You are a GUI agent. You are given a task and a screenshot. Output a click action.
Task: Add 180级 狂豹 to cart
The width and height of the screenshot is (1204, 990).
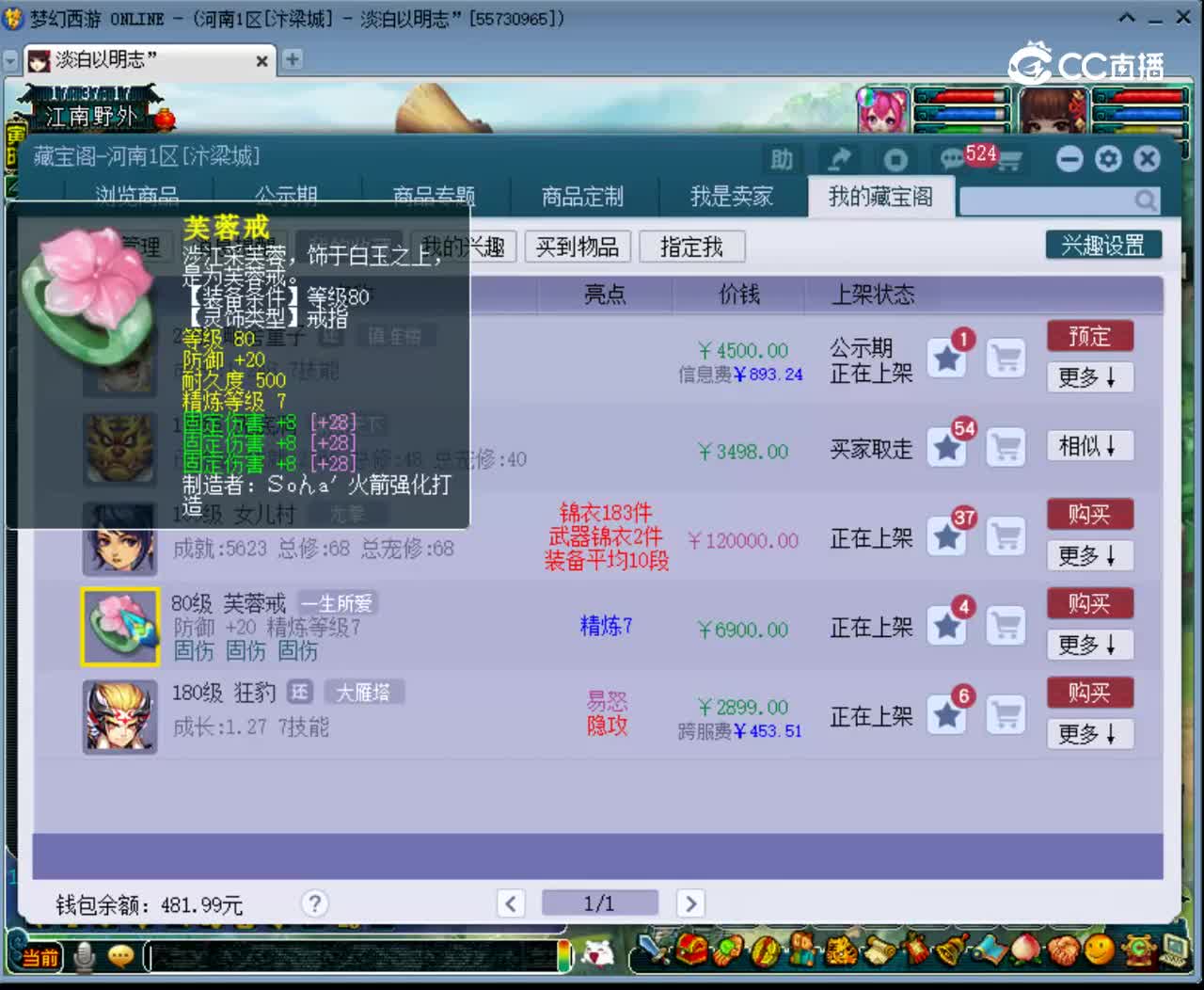tap(1006, 715)
